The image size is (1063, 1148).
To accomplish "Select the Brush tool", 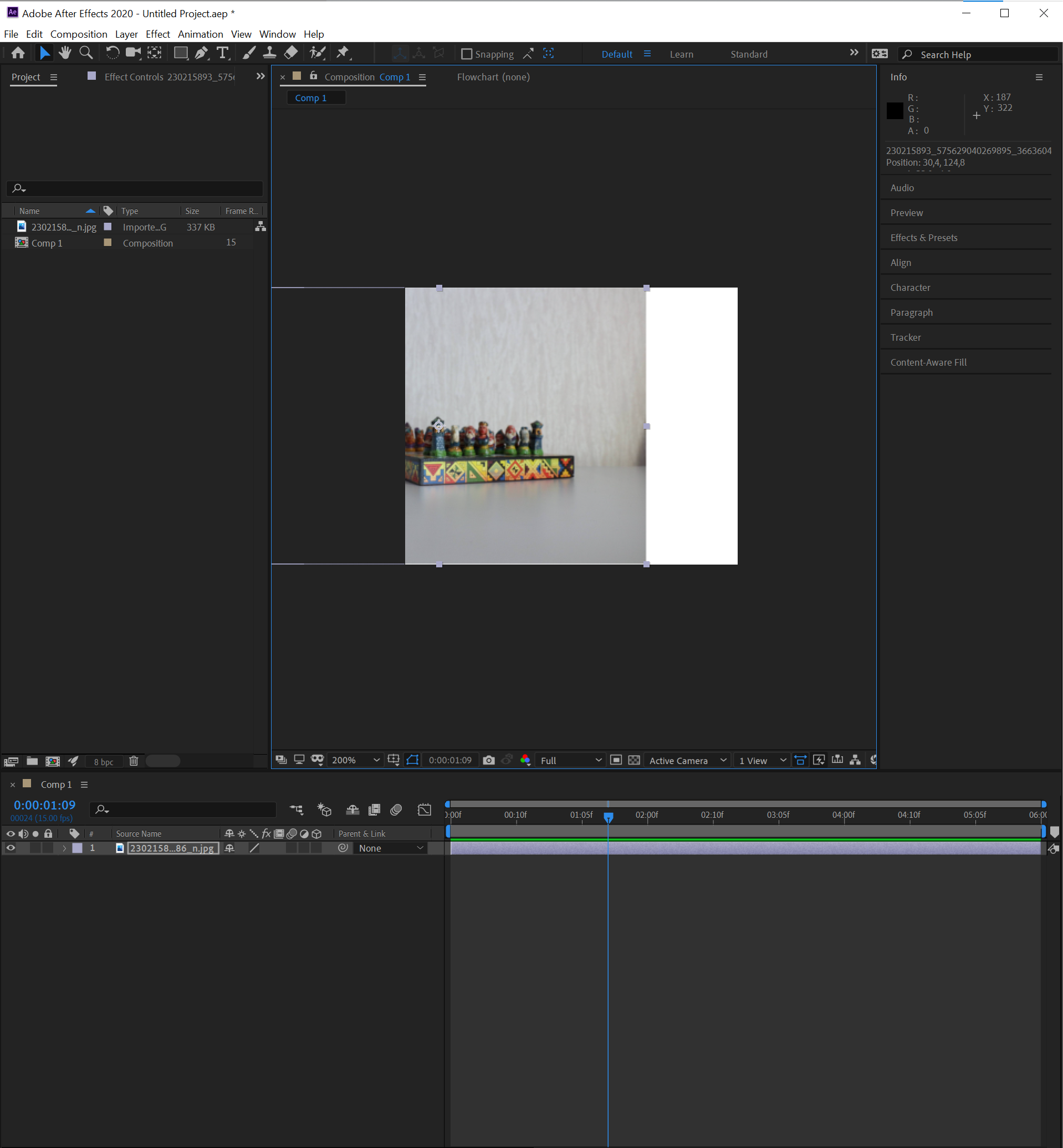I will (x=248, y=53).
